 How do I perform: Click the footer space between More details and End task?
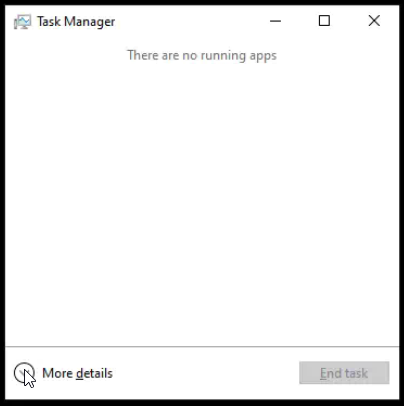pyautogui.click(x=206, y=373)
